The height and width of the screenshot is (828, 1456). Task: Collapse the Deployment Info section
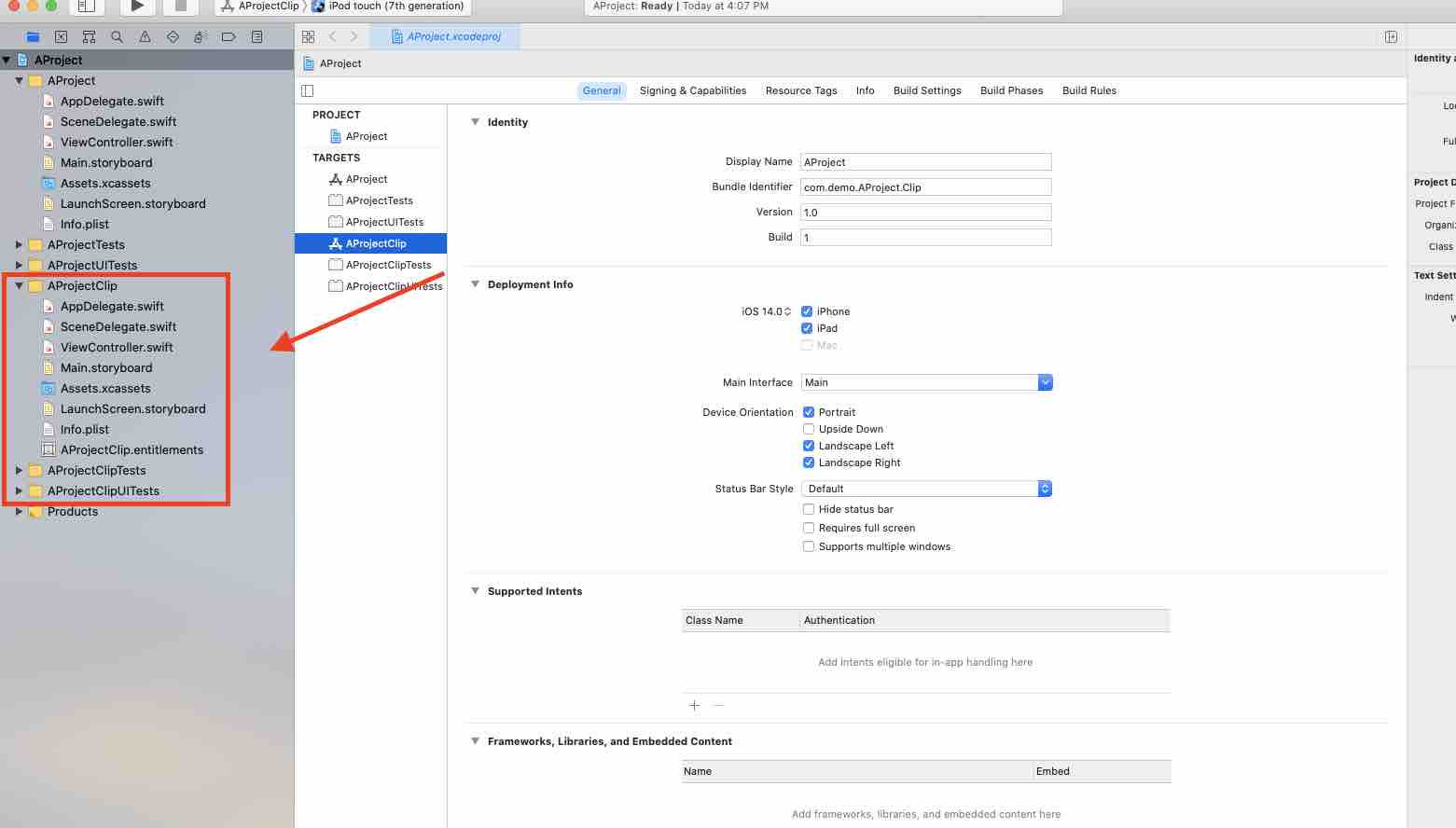475,284
